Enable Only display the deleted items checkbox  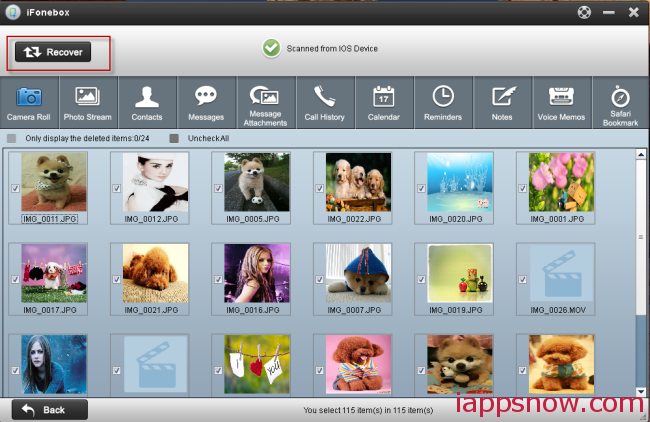point(12,138)
